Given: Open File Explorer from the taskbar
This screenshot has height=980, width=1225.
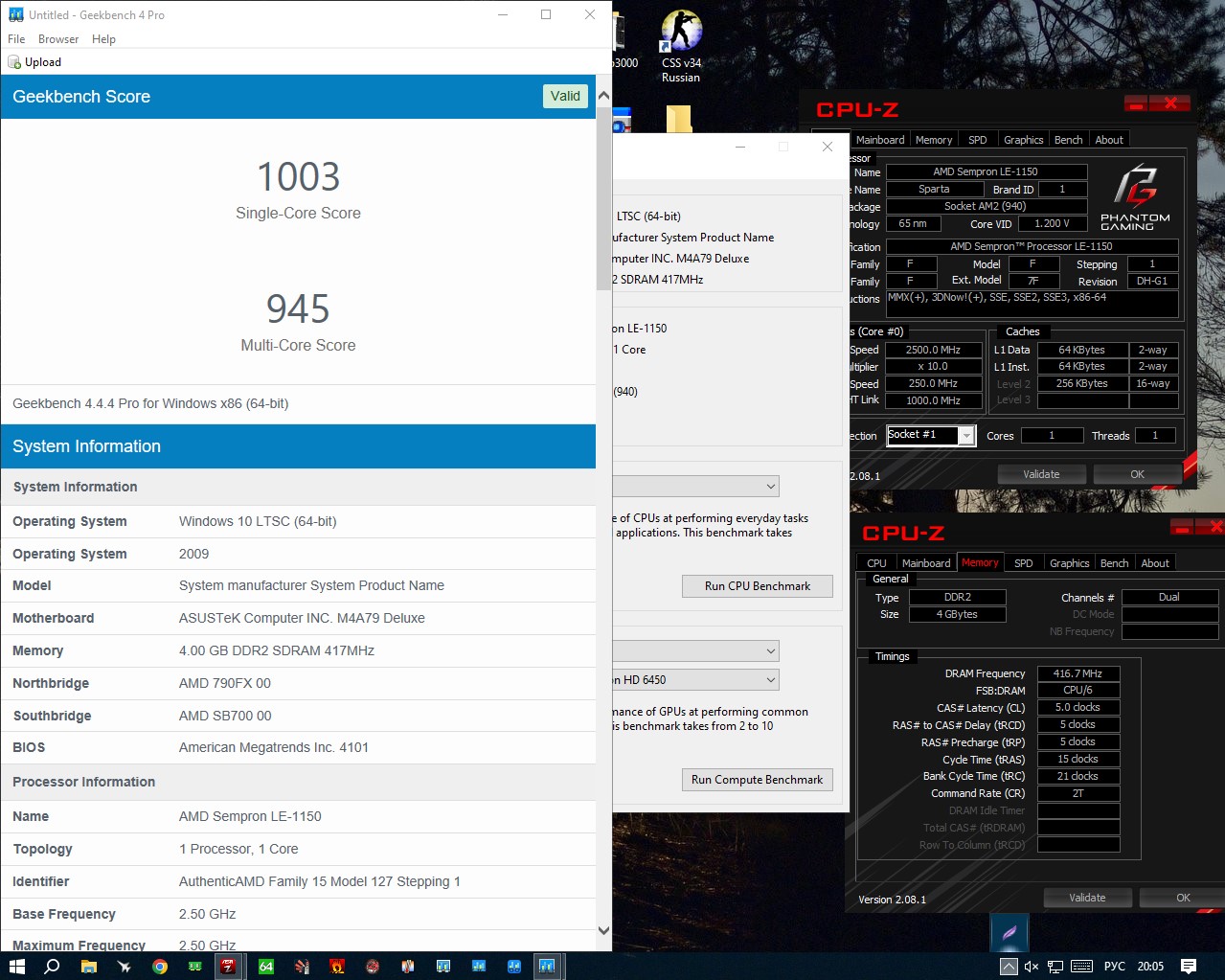Looking at the screenshot, I should (x=88, y=966).
